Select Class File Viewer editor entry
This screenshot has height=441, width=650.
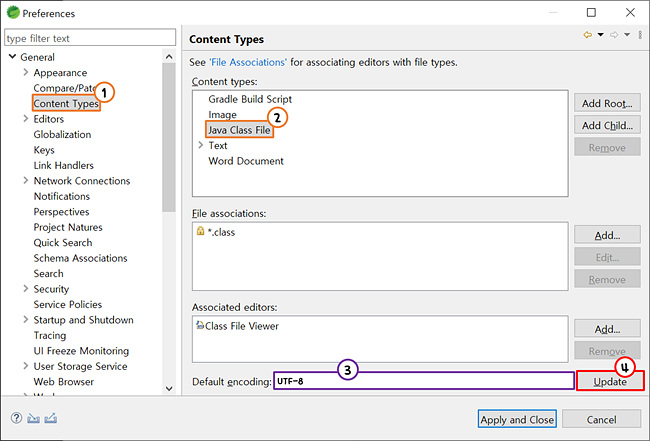tap(242, 325)
